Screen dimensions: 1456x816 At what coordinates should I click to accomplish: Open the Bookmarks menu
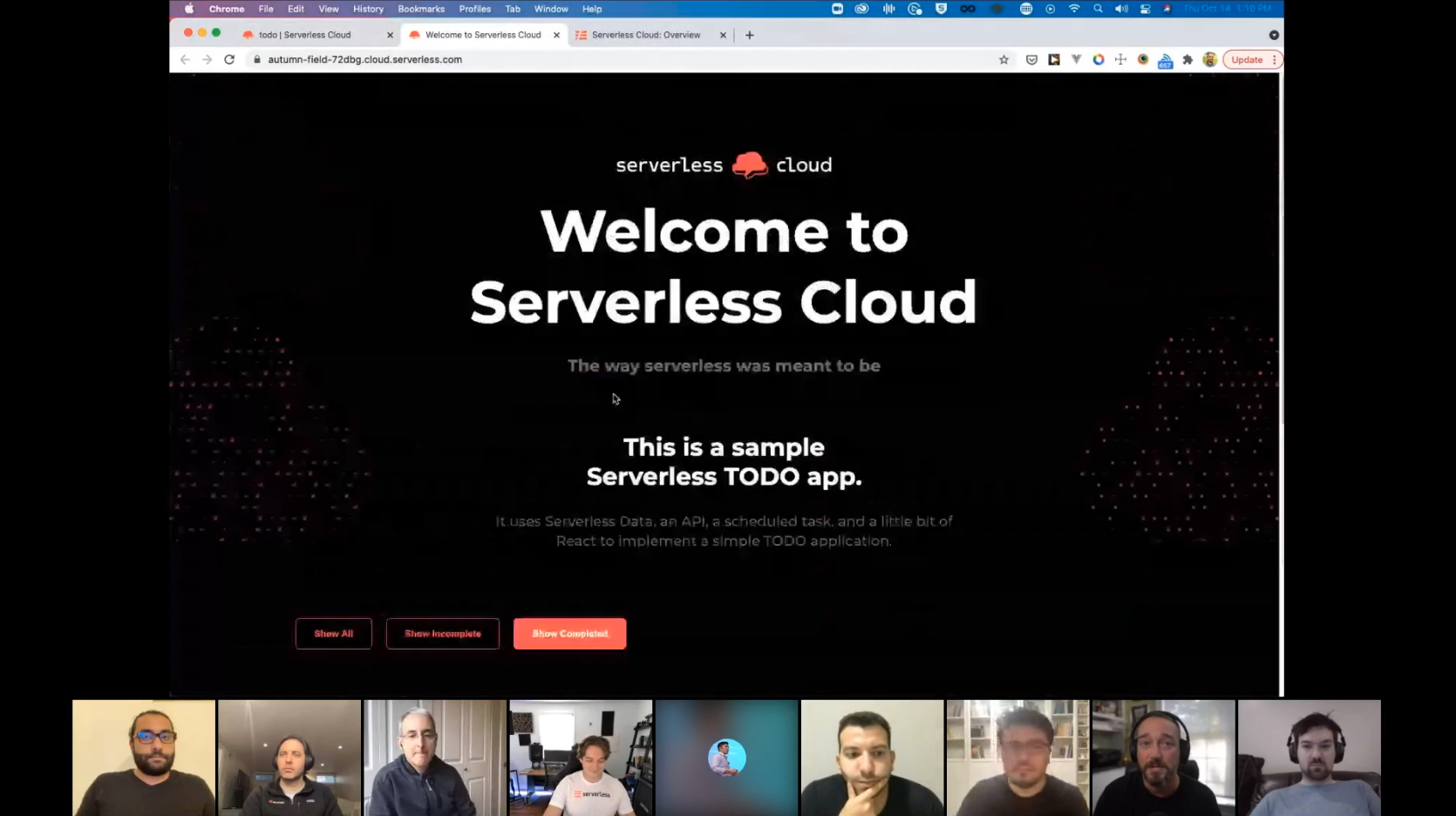pos(421,9)
